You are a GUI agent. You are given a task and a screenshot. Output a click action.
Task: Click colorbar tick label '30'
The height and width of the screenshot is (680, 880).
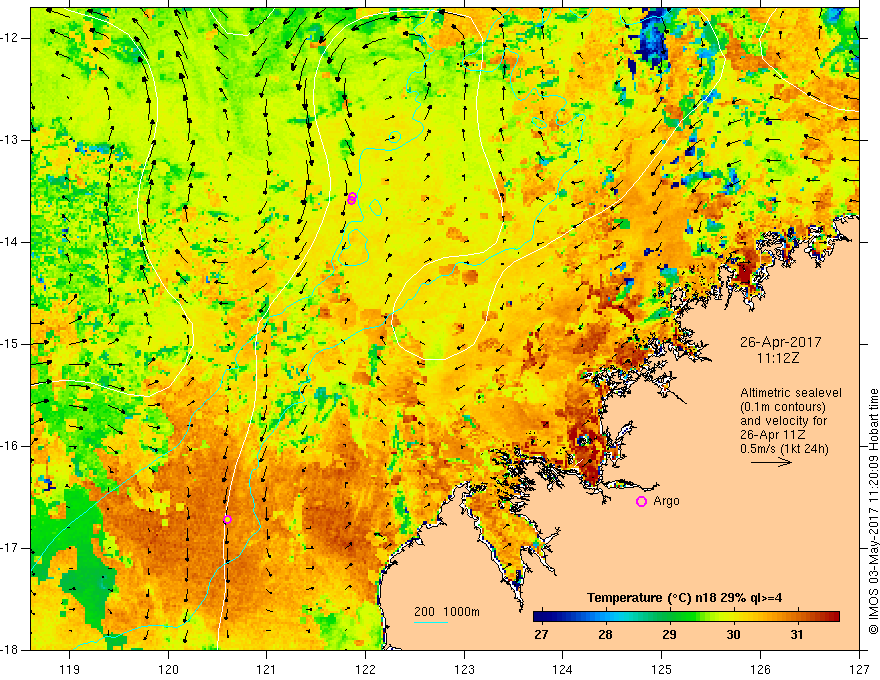pos(733,635)
